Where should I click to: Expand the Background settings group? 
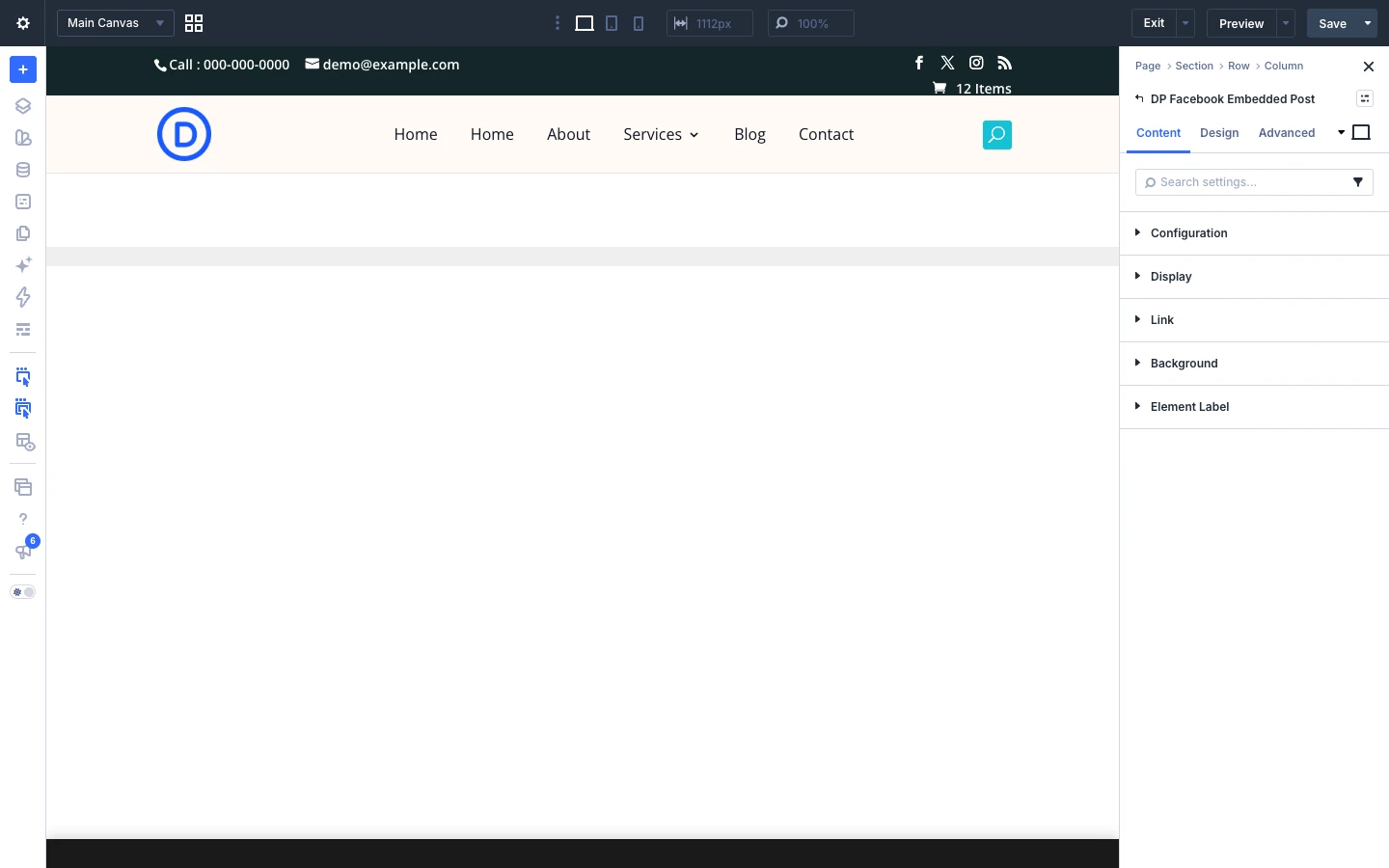coord(1254,364)
